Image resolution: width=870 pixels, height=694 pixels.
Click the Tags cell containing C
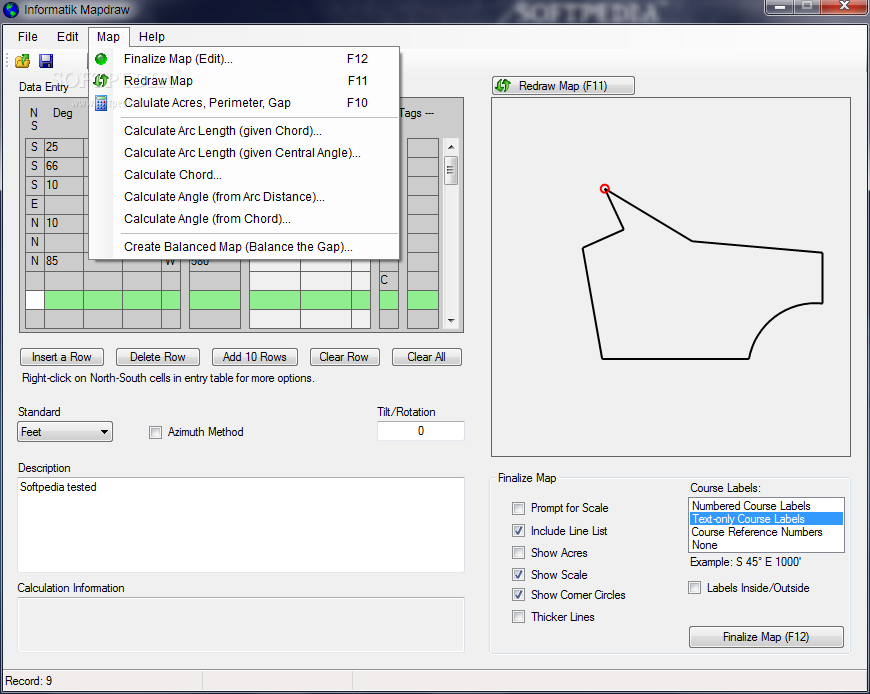tap(388, 280)
